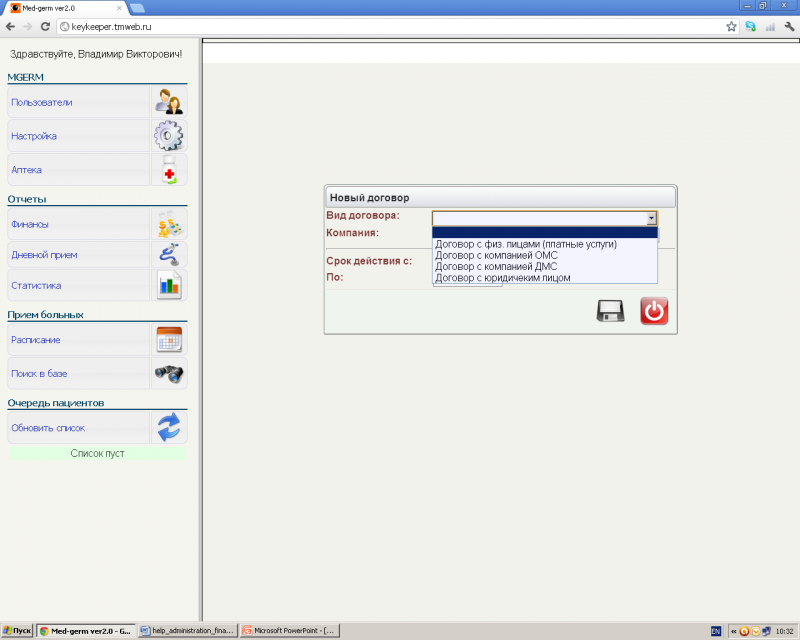800x640 pixels.
Task: Pick 'Договор с компанией ДМС' from list
Action: coord(496,266)
